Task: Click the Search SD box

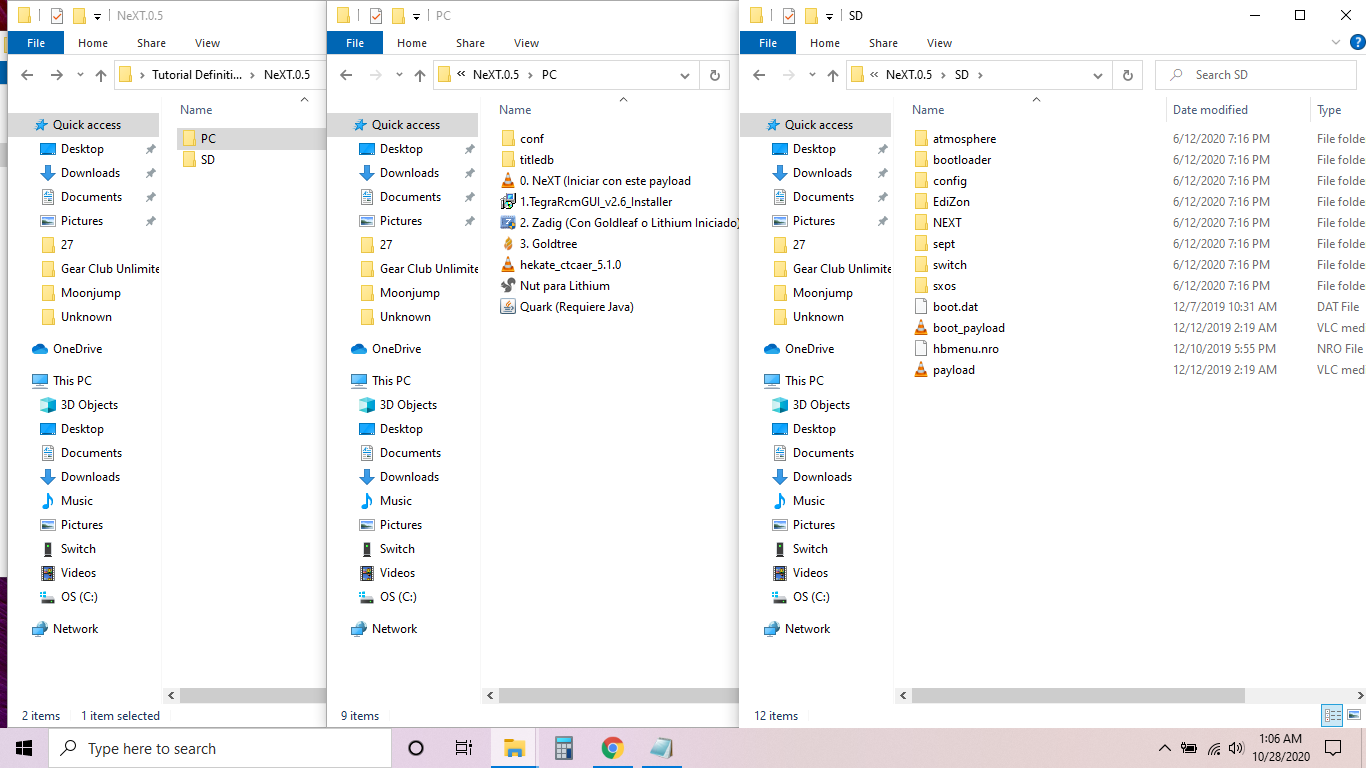Action: (1257, 75)
